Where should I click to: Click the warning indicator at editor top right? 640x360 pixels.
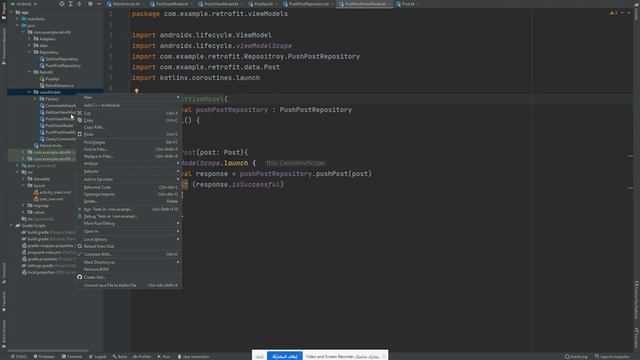coord(613,13)
